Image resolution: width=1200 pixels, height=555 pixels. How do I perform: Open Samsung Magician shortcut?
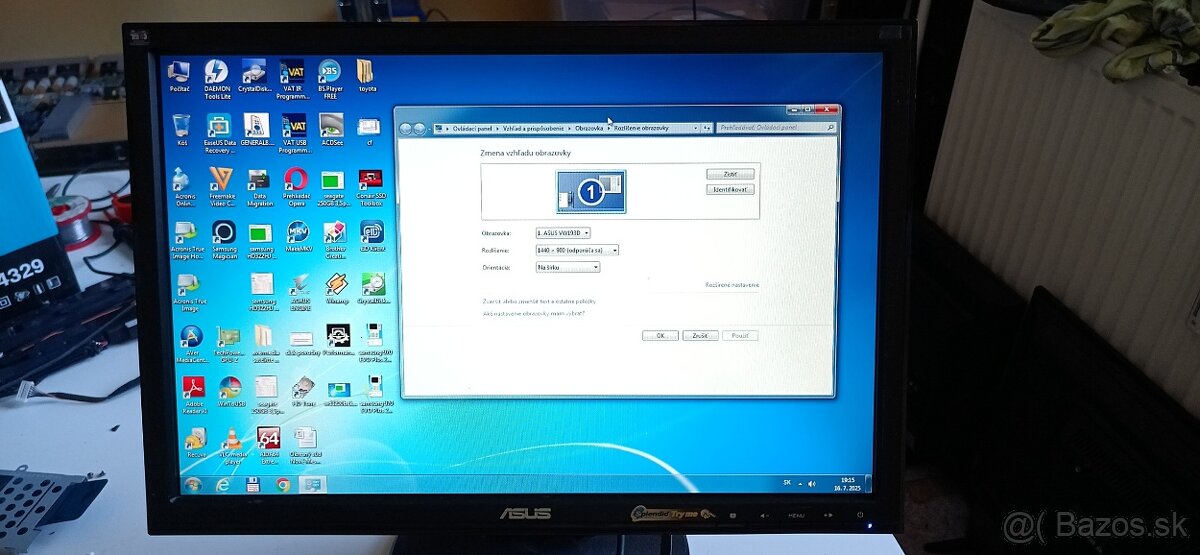[x=223, y=240]
